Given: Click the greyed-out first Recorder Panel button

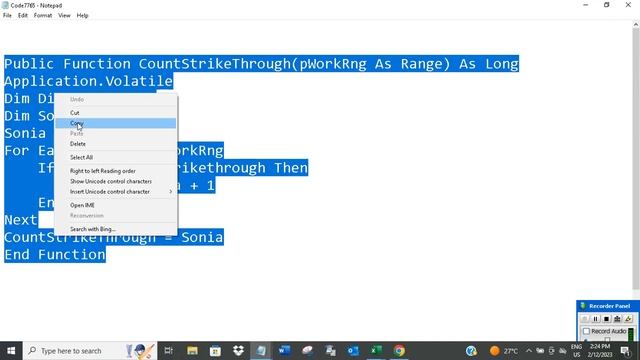Looking at the screenshot, I should (x=584, y=319).
